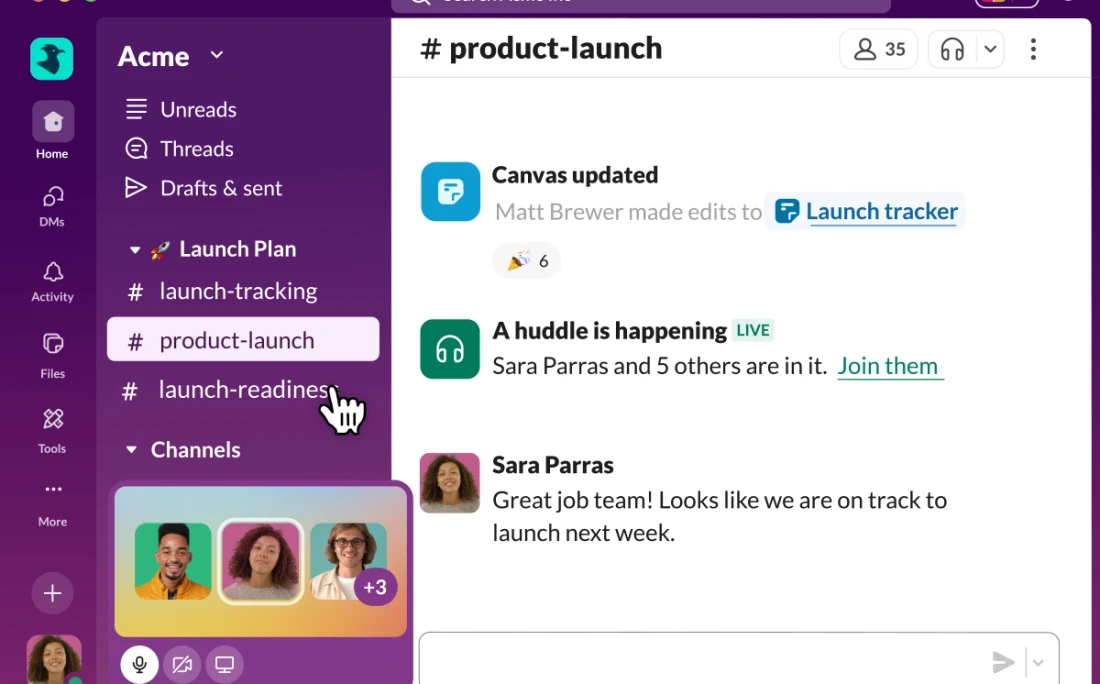Collapse the Channels section
Image resolution: width=1100 pixels, height=684 pixels.
(131, 449)
